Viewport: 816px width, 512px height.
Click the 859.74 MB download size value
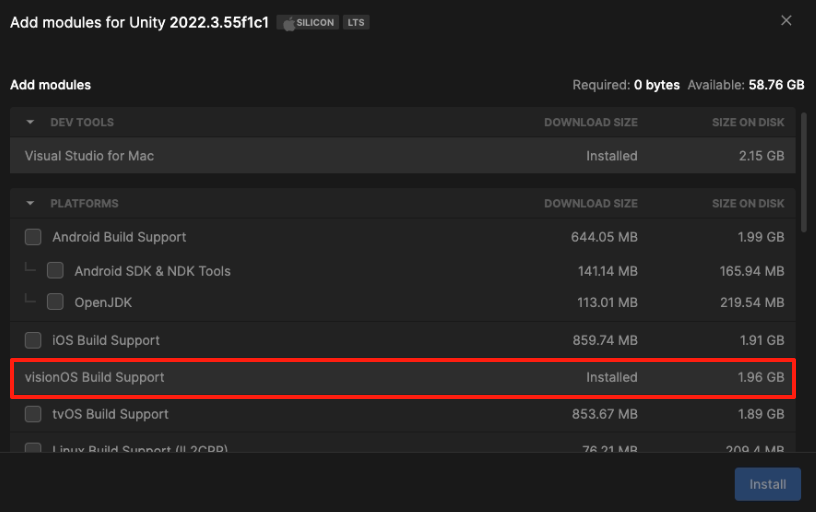click(605, 340)
